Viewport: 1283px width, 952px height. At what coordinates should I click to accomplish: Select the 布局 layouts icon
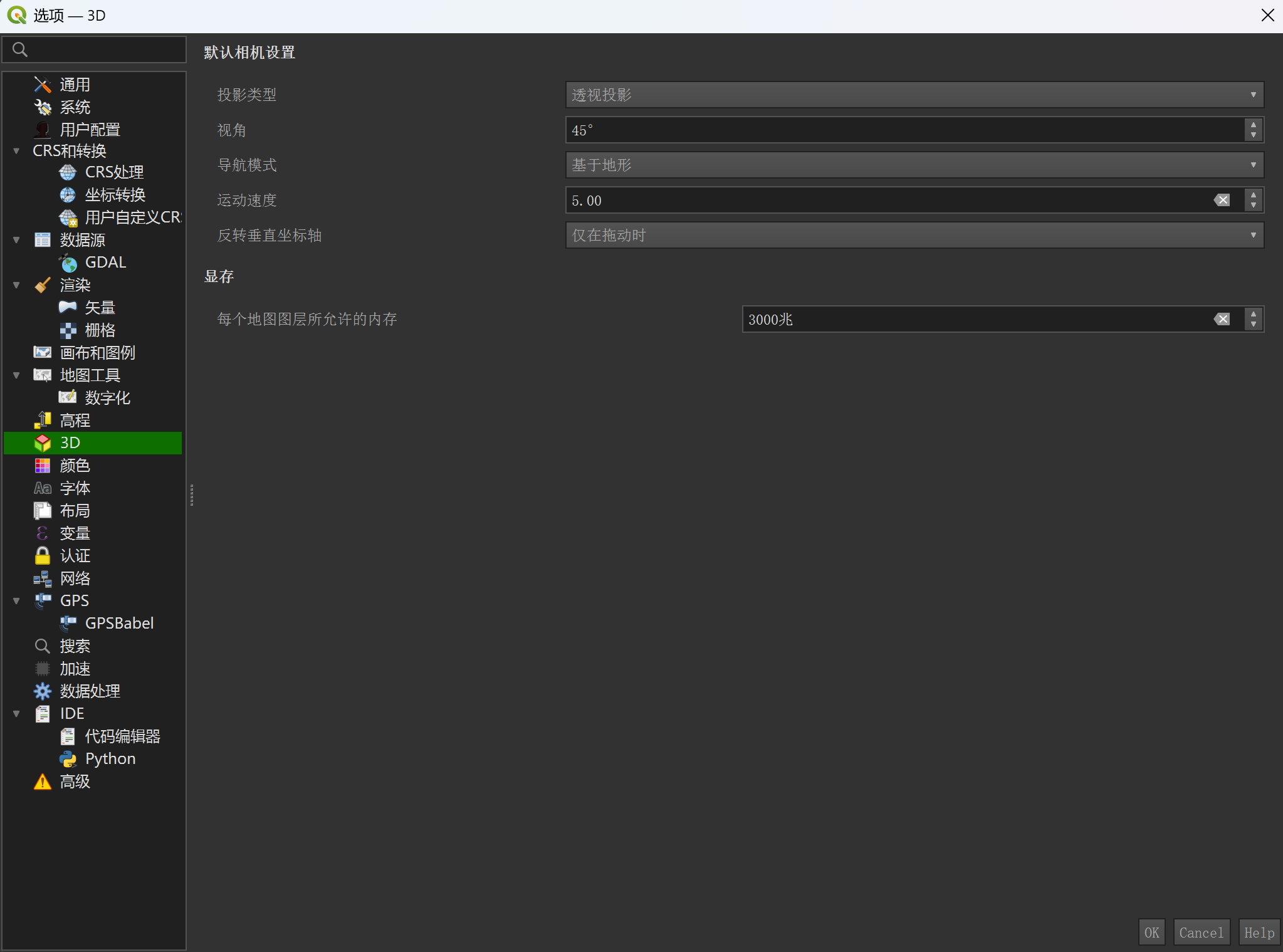(x=43, y=511)
